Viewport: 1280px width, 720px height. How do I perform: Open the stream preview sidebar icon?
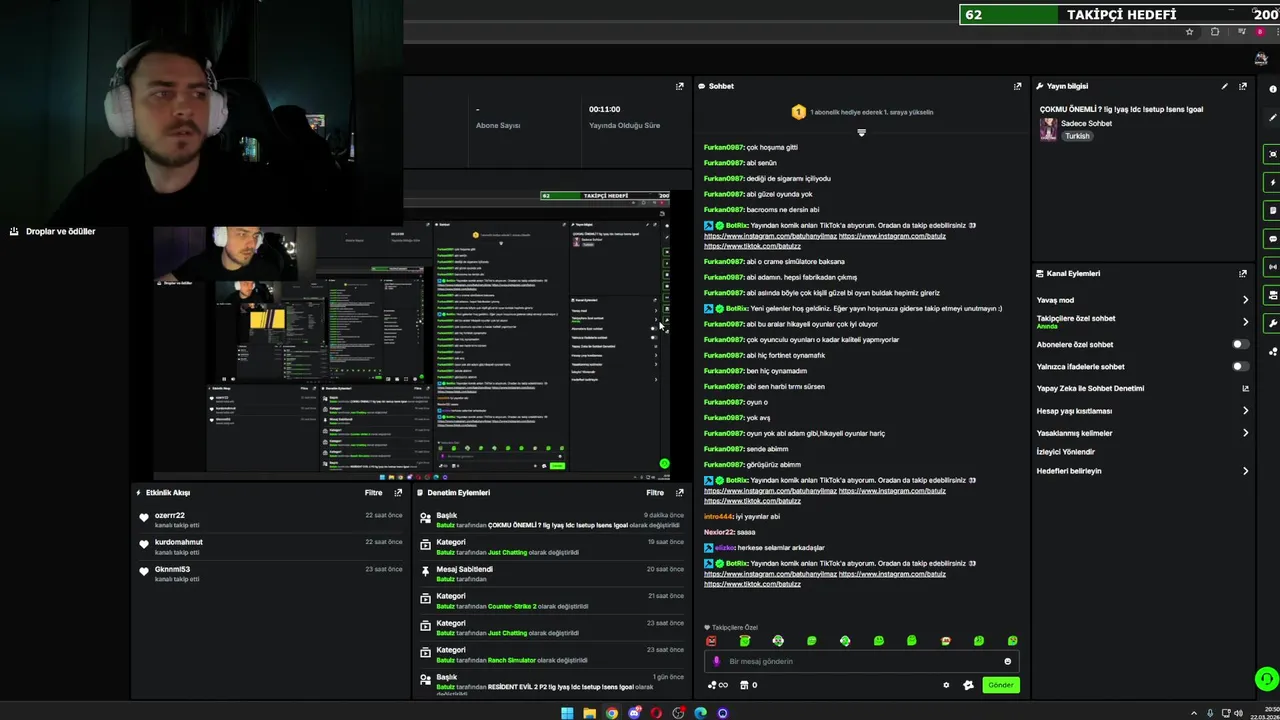tap(1272, 154)
